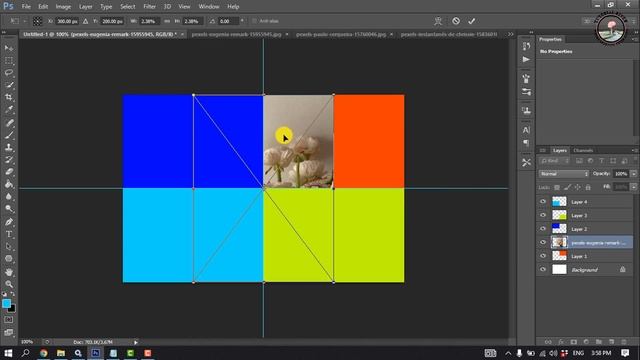640x360 pixels.
Task: Select the Move tool
Action: point(9,48)
